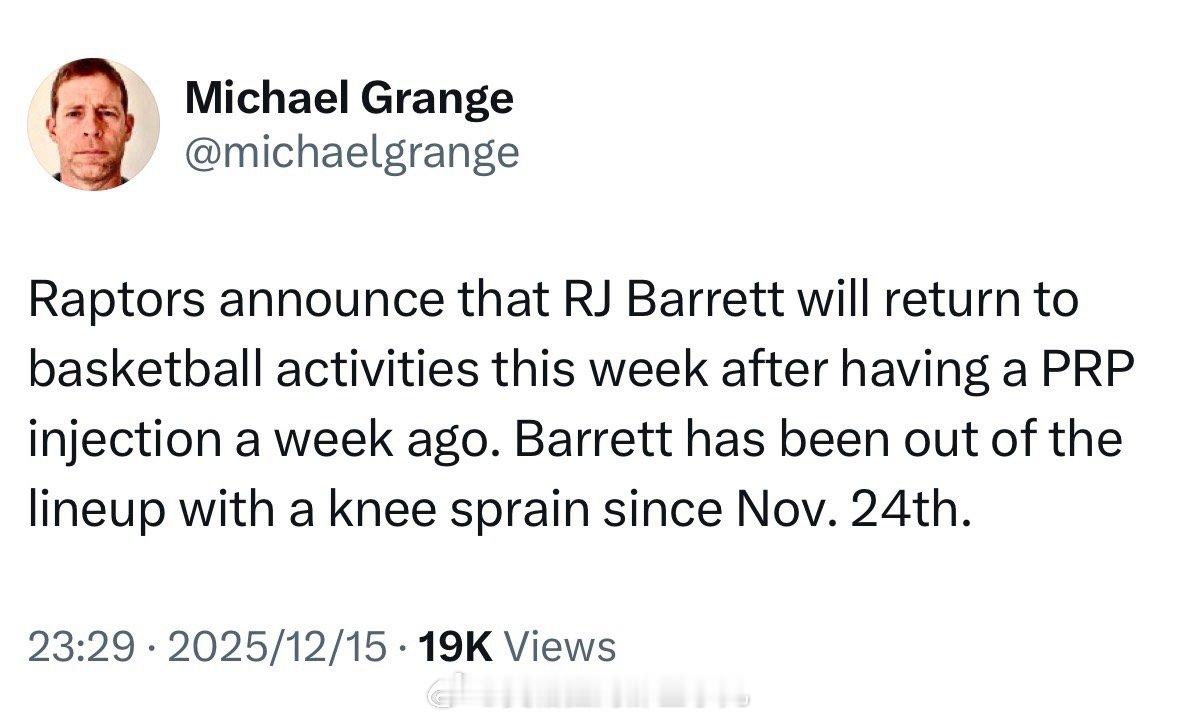Click the 23:29 timestamp
The image size is (1179, 720).
pos(81,646)
